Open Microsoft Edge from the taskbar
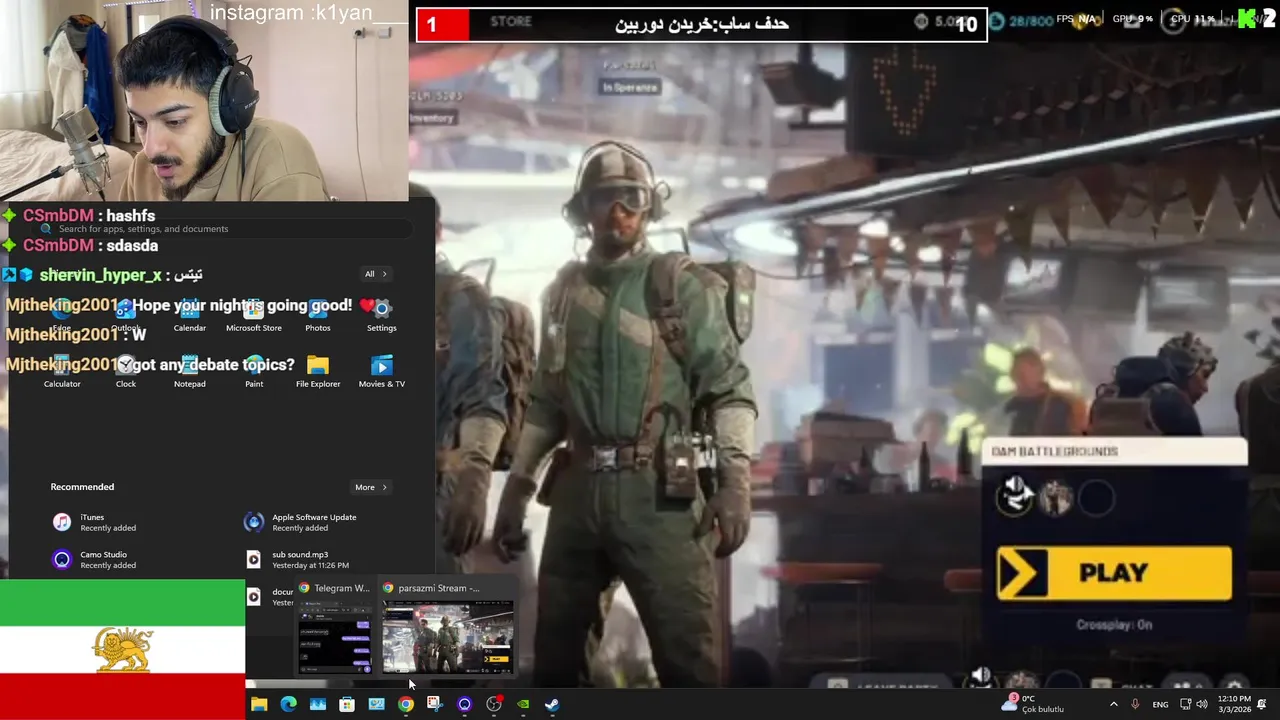Screen dimensions: 1280x720 [288, 704]
